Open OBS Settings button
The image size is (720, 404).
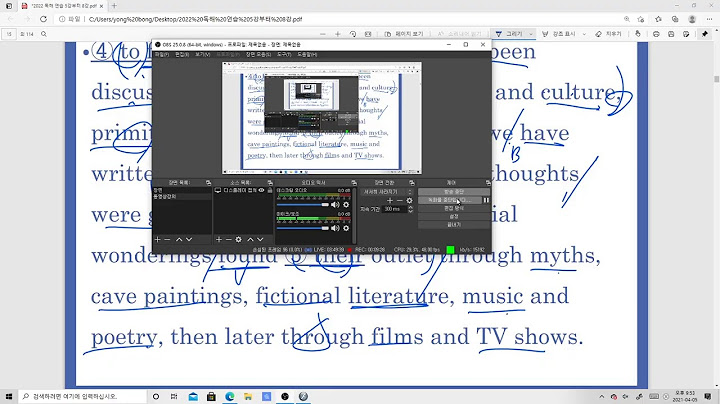[x=454, y=217]
